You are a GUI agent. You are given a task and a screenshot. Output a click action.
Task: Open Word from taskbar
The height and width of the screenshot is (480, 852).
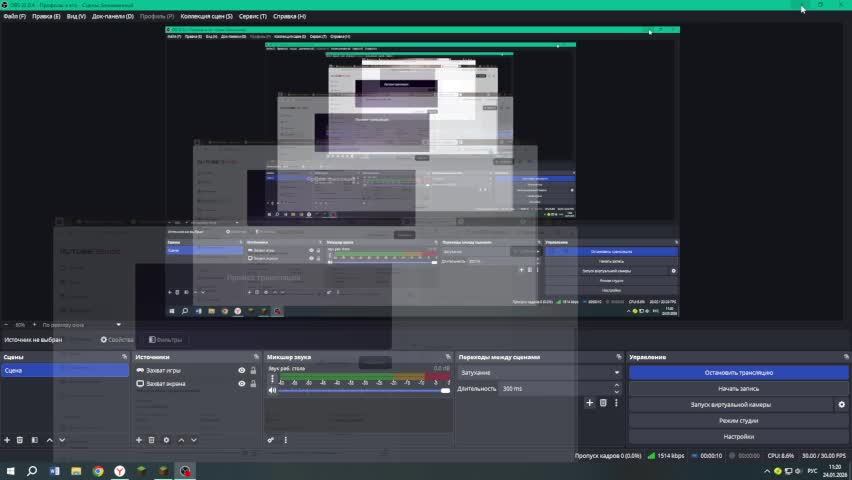click(54, 471)
